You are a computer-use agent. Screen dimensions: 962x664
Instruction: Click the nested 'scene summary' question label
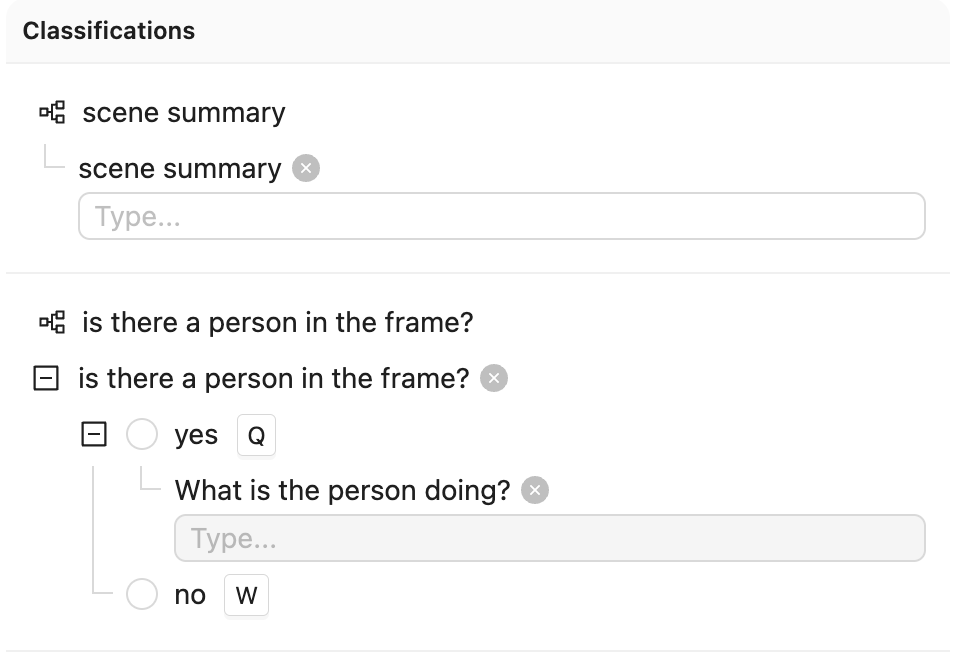[x=180, y=169]
